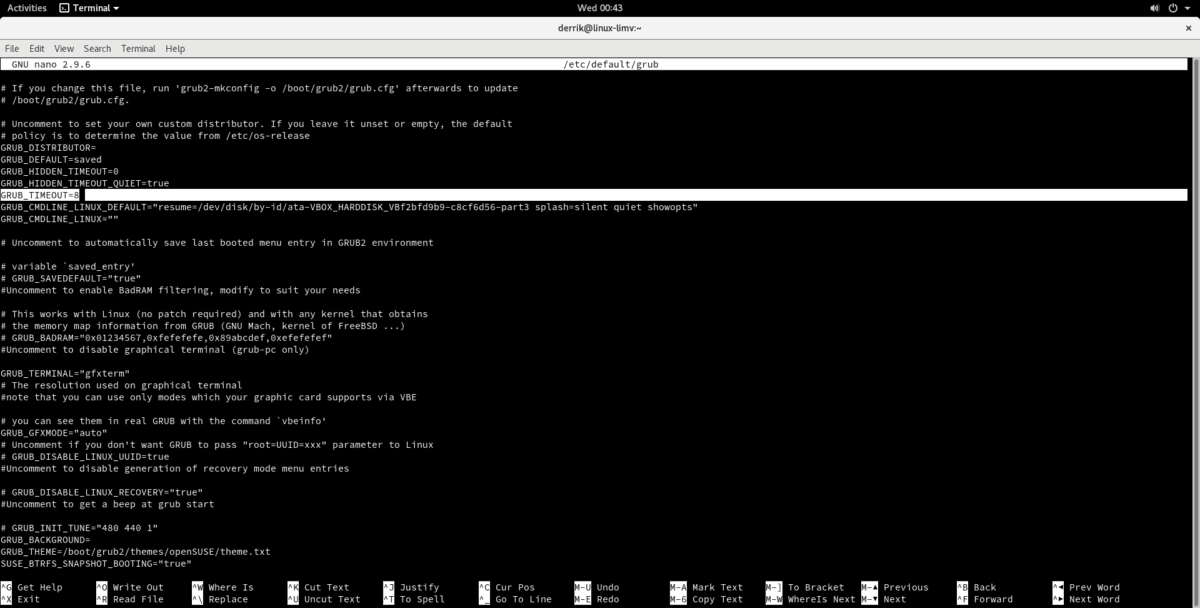Click the ^W Where Is shortcut
The image size is (1200, 608).
click(x=223, y=588)
